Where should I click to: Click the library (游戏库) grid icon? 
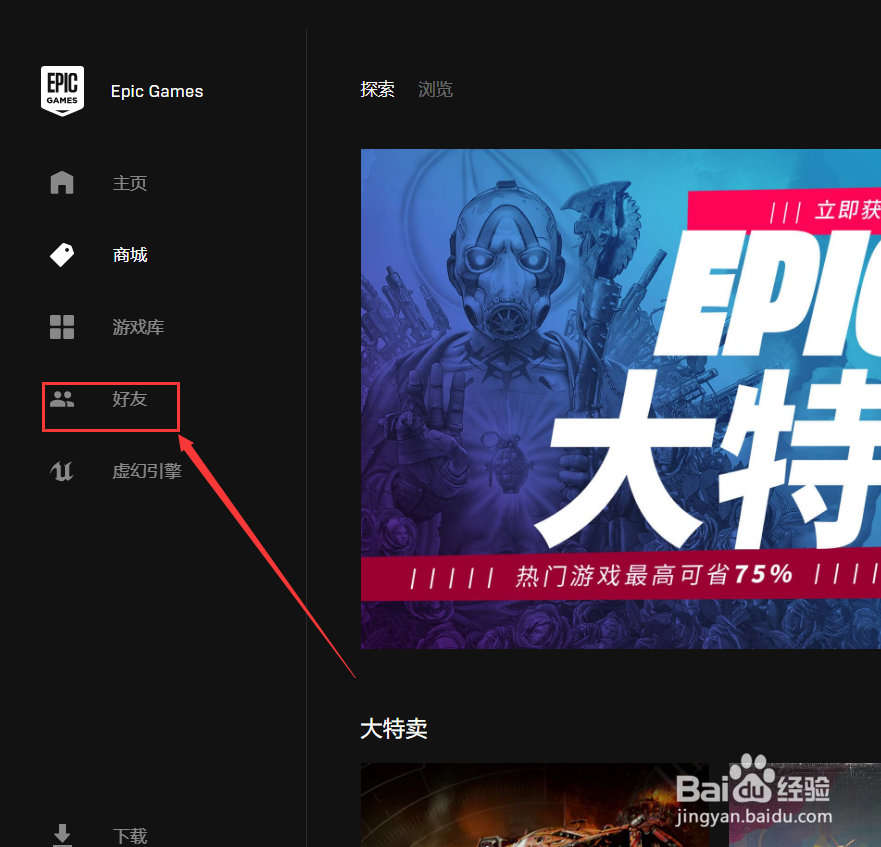click(x=62, y=327)
